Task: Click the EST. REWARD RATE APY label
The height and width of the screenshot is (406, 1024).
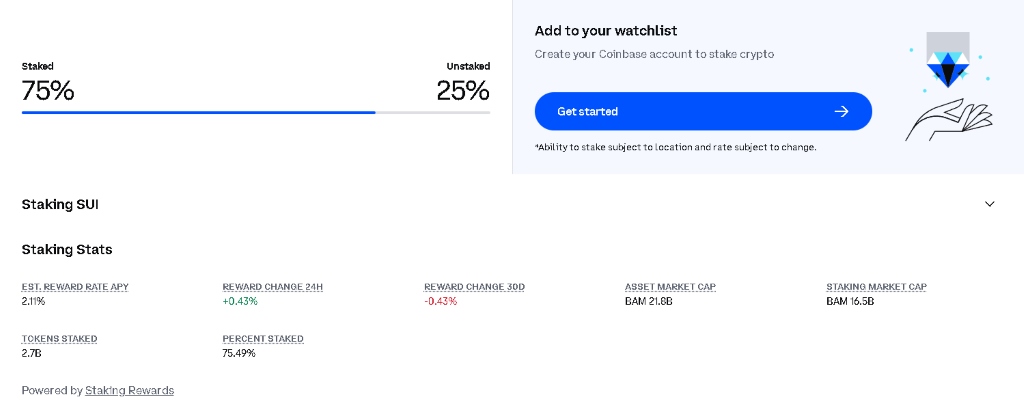Action: pyautogui.click(x=75, y=287)
